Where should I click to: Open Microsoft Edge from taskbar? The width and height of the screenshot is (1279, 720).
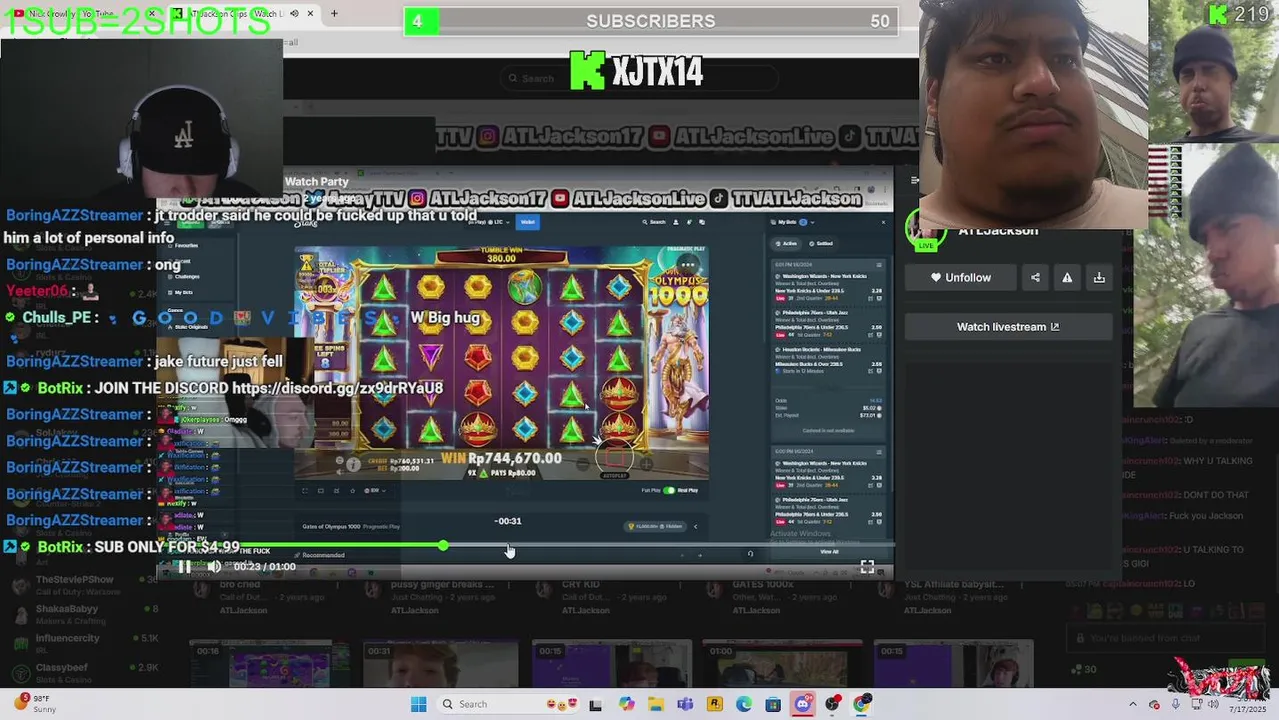tap(744, 704)
